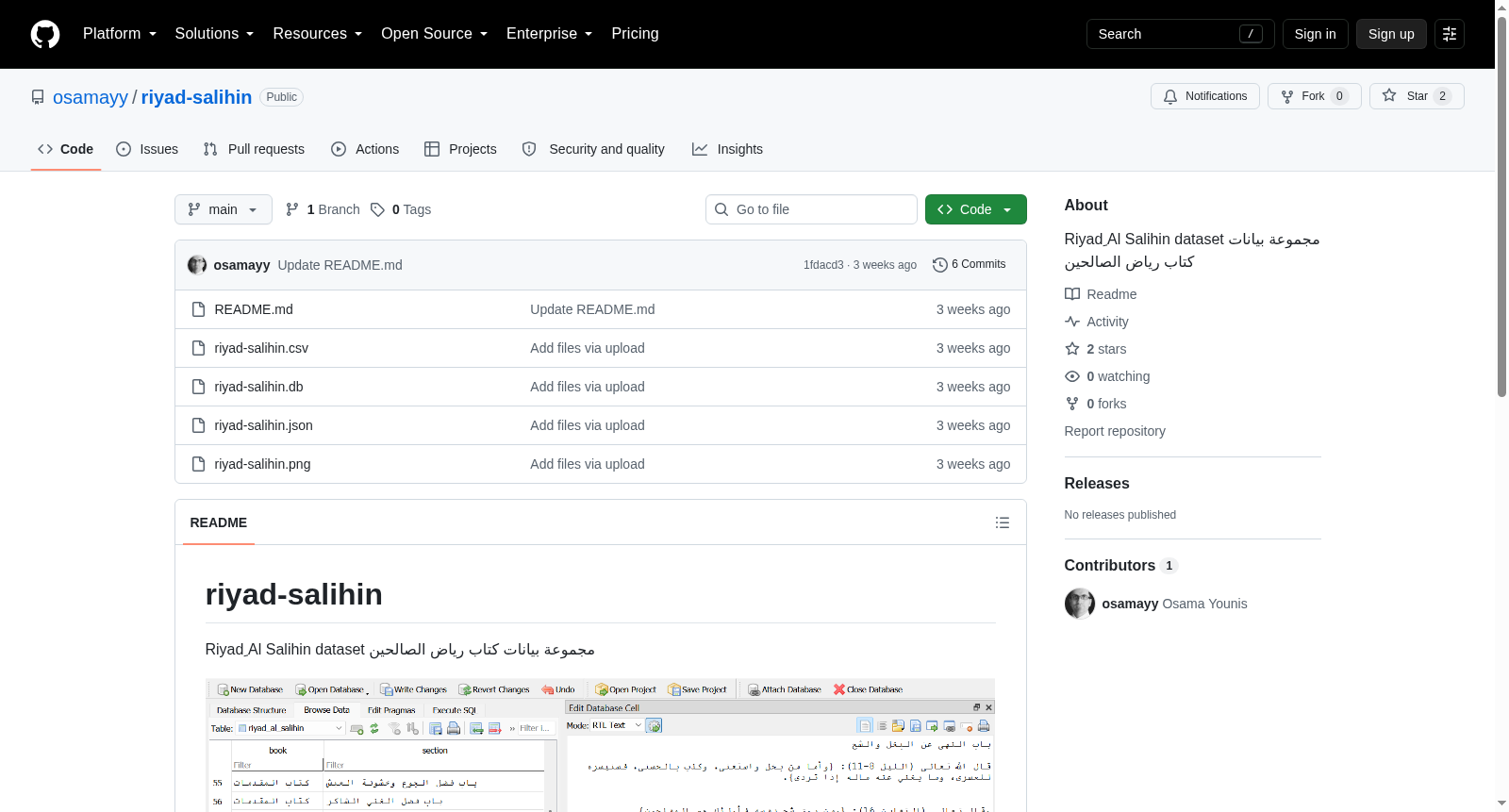Open the Pricing page
Screen dimensions: 1509x812
coord(635,34)
